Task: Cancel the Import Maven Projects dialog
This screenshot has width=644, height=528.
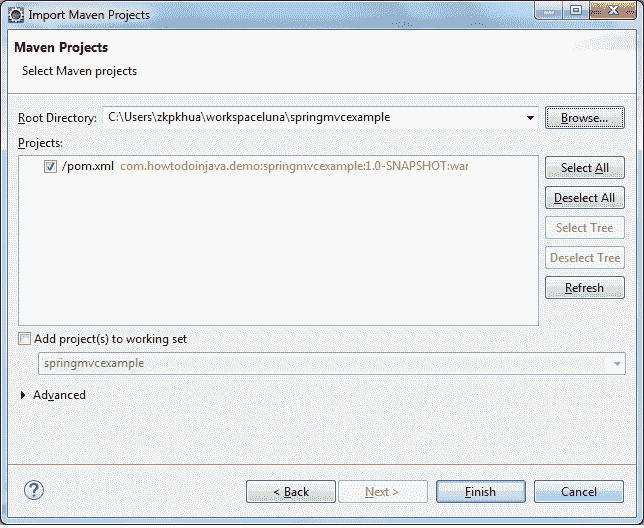Action: (x=579, y=491)
